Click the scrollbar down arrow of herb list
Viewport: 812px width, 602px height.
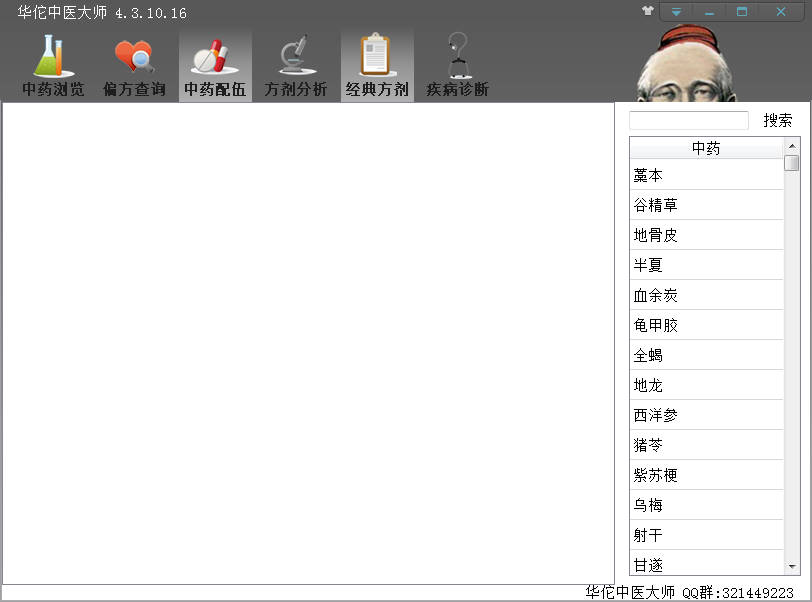[792, 567]
